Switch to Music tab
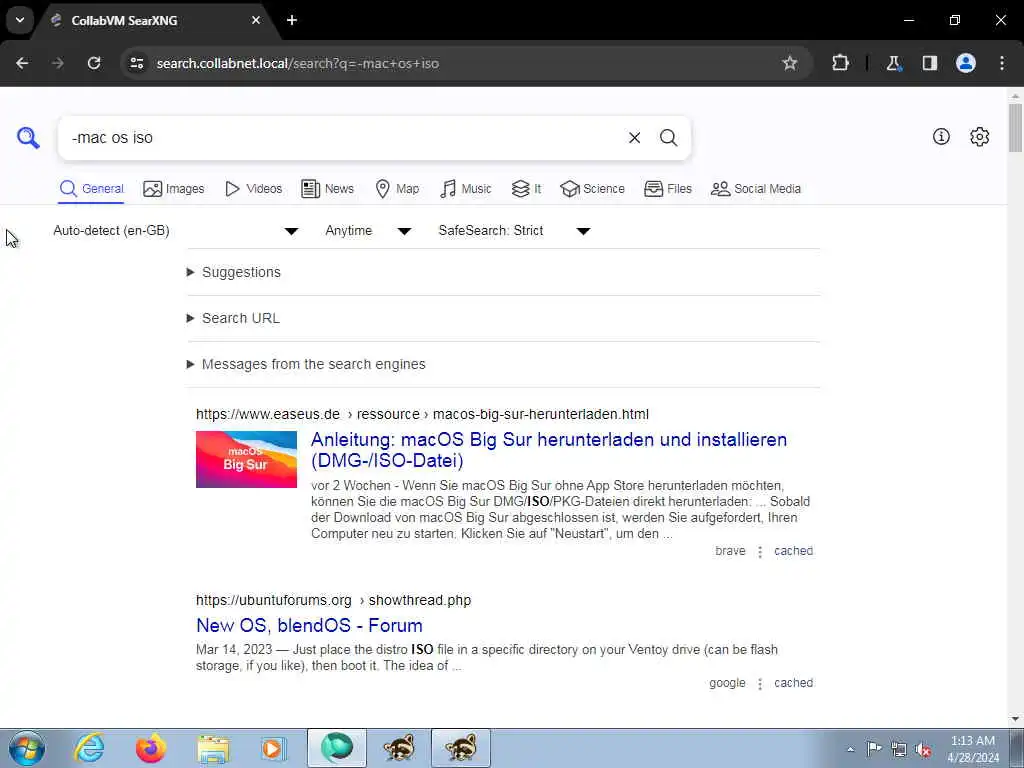 point(466,189)
